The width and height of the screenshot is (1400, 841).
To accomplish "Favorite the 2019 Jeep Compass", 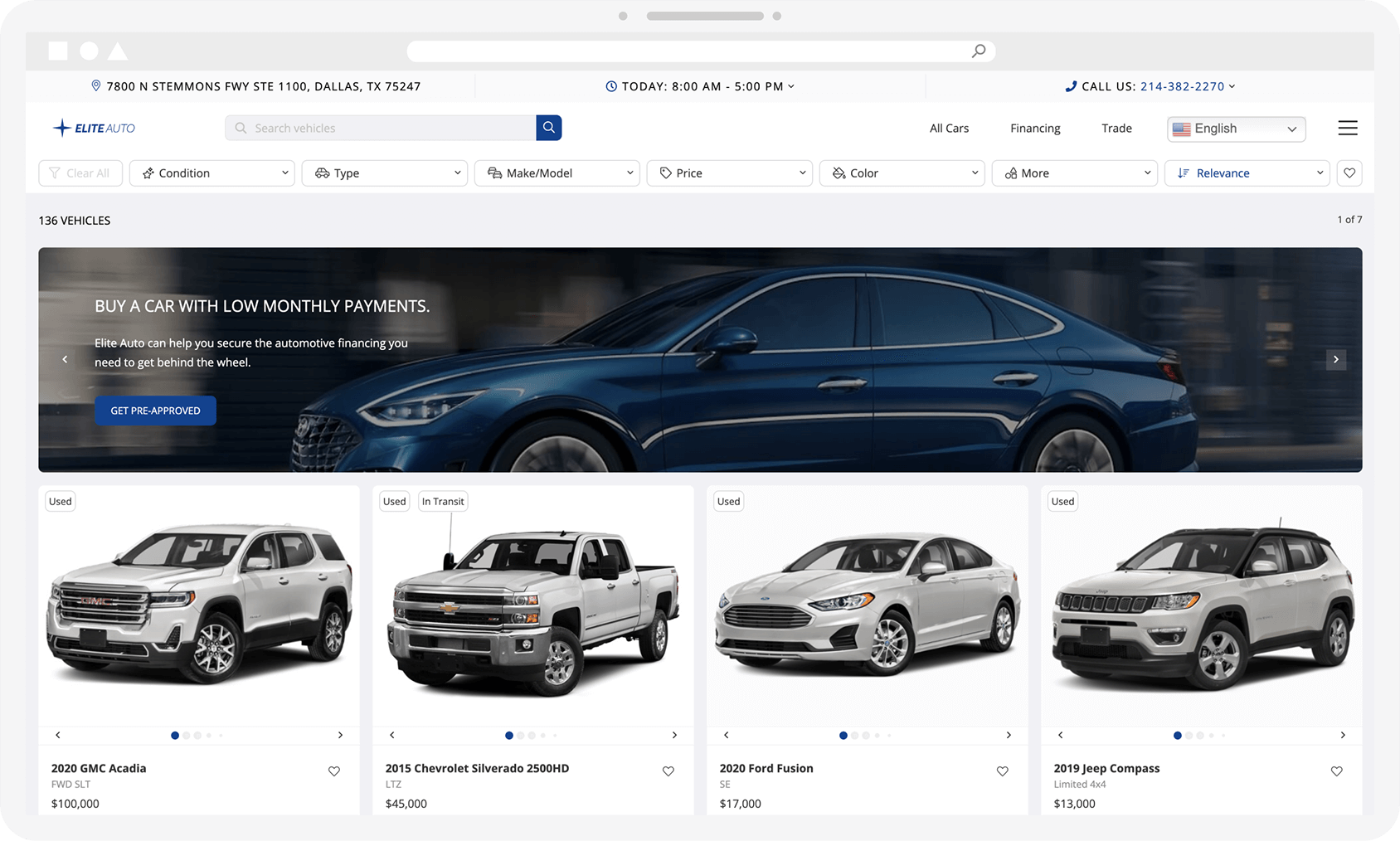I will (1337, 771).
